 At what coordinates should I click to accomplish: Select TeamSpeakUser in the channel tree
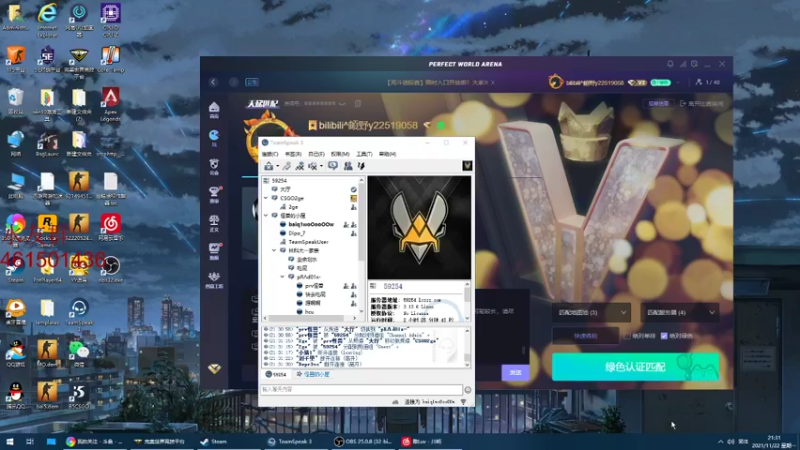pos(308,242)
